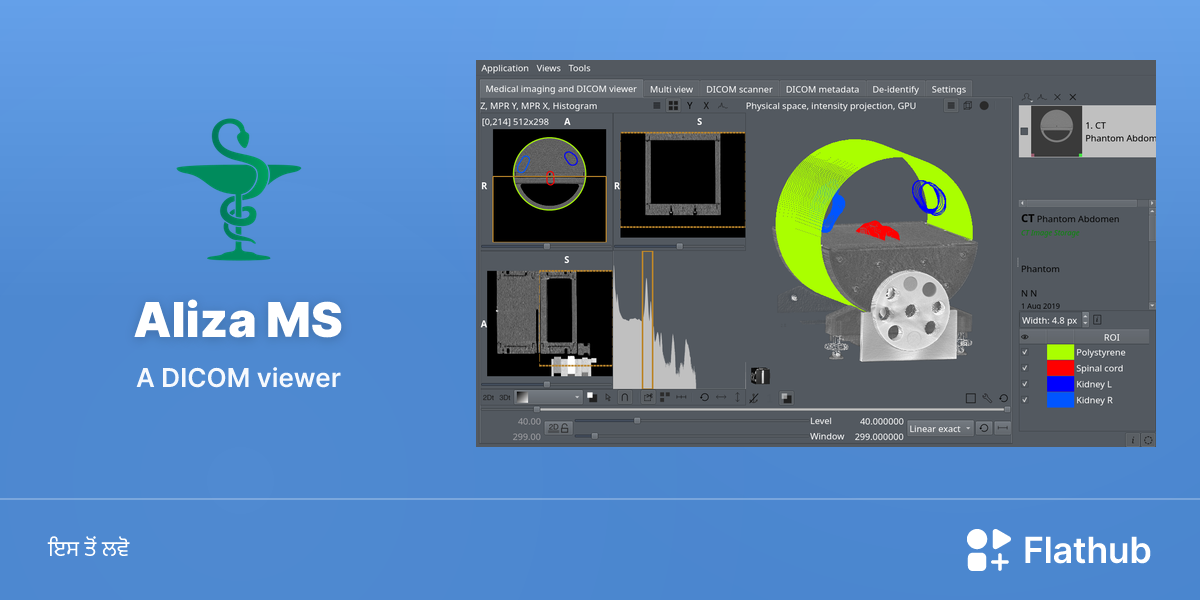The height and width of the screenshot is (600, 1200).
Task: Open the Settings tab
Action: (x=949, y=89)
